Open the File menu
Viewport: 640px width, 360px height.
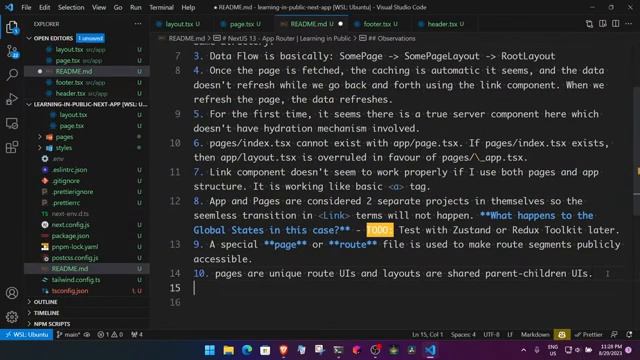[x=26, y=7]
